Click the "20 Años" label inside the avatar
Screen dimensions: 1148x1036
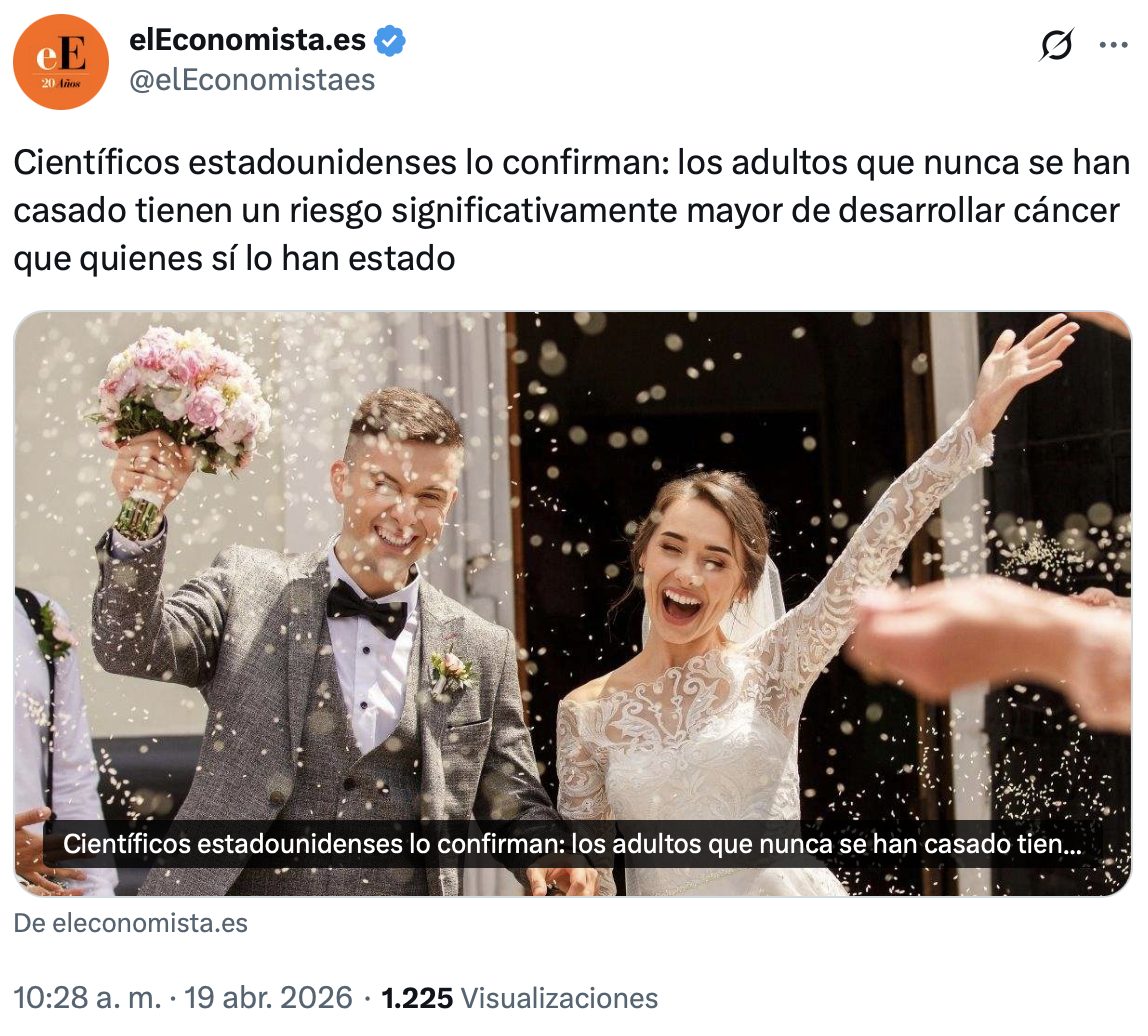click(x=61, y=83)
